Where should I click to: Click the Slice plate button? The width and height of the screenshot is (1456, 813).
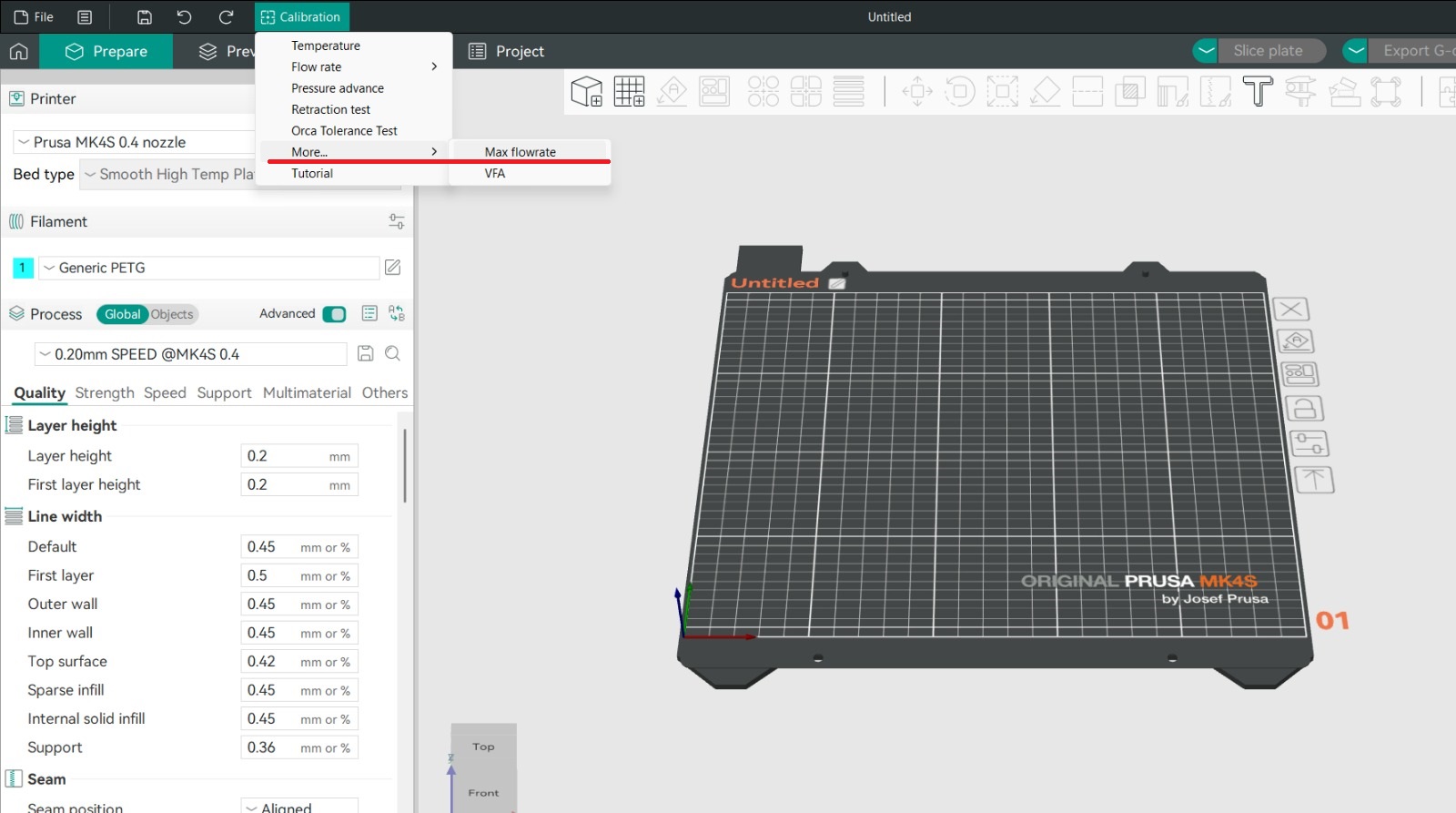tap(1267, 51)
